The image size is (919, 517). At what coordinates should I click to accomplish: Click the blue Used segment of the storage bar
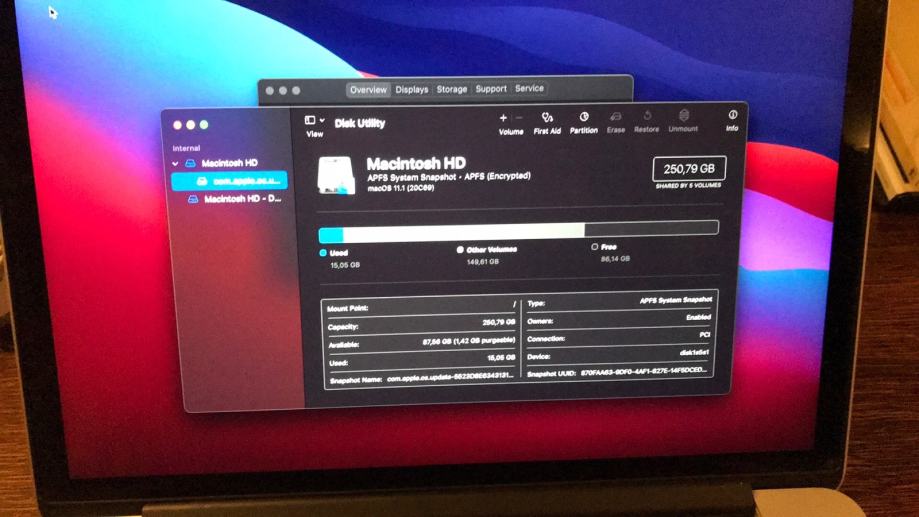click(x=331, y=235)
